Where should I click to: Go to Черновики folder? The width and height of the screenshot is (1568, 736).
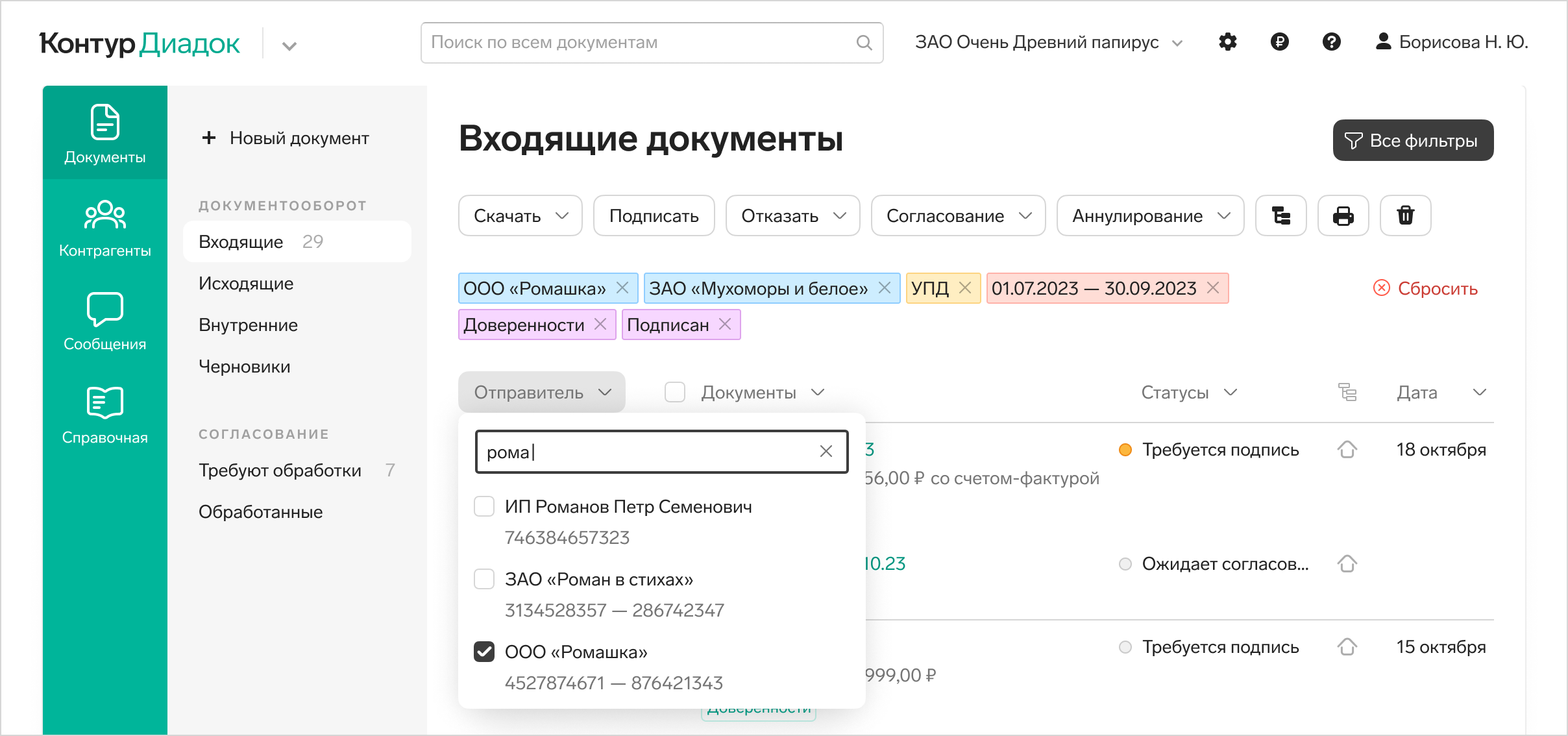(245, 366)
